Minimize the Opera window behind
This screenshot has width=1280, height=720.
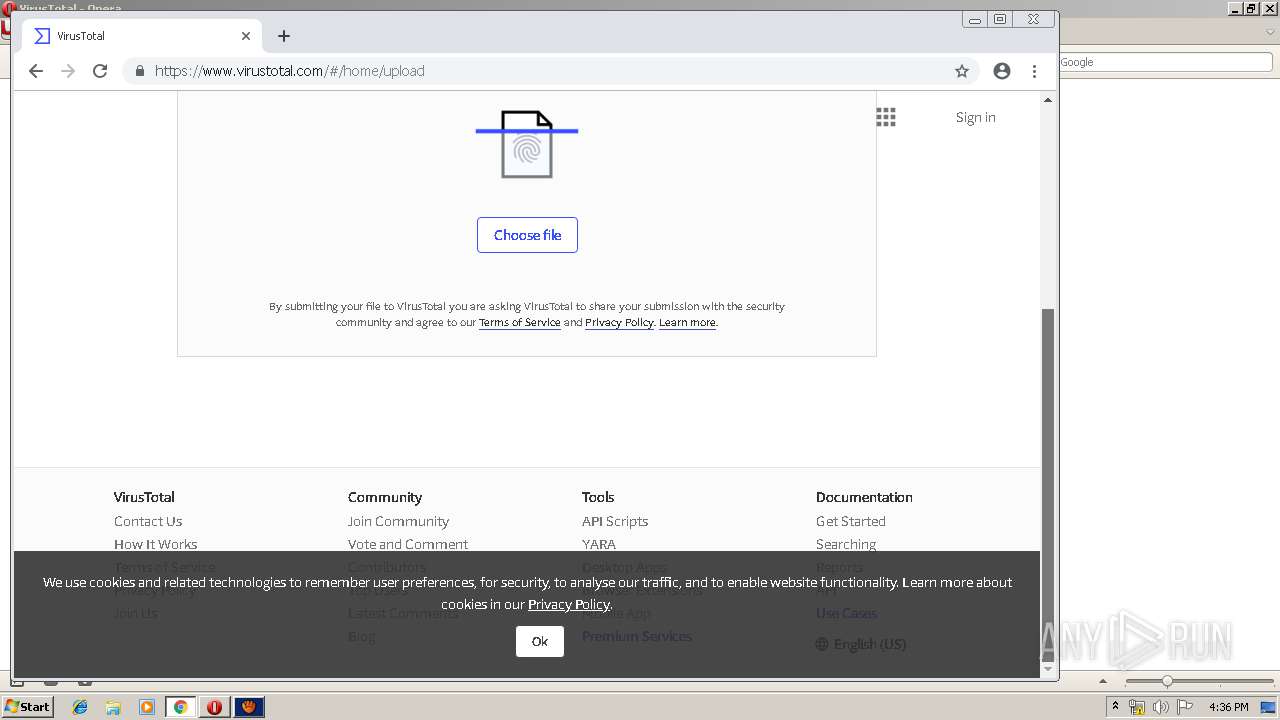point(1236,8)
